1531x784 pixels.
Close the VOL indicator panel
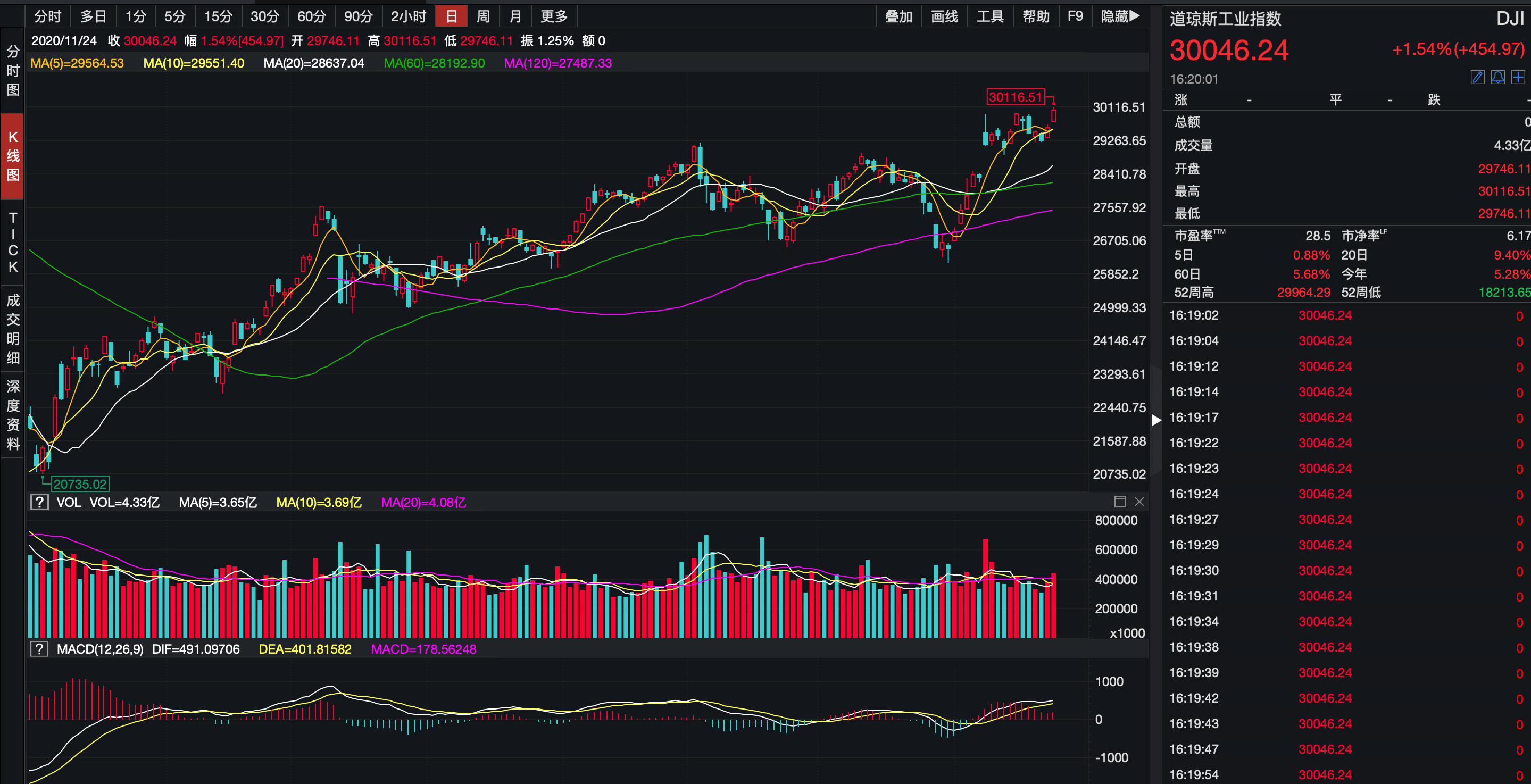click(x=1139, y=502)
